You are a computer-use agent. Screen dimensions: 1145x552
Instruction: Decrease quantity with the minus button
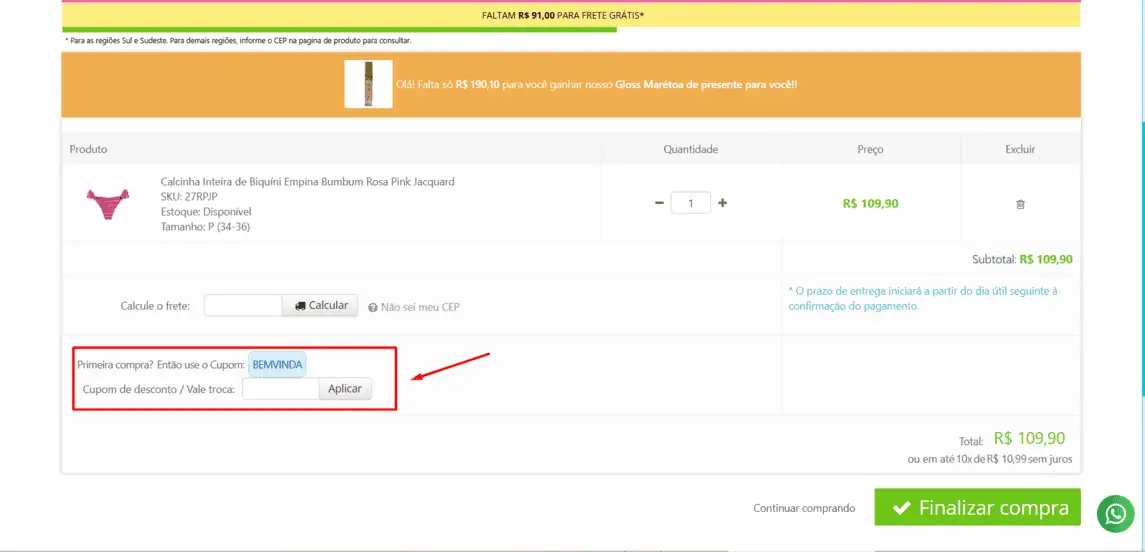pyautogui.click(x=659, y=203)
